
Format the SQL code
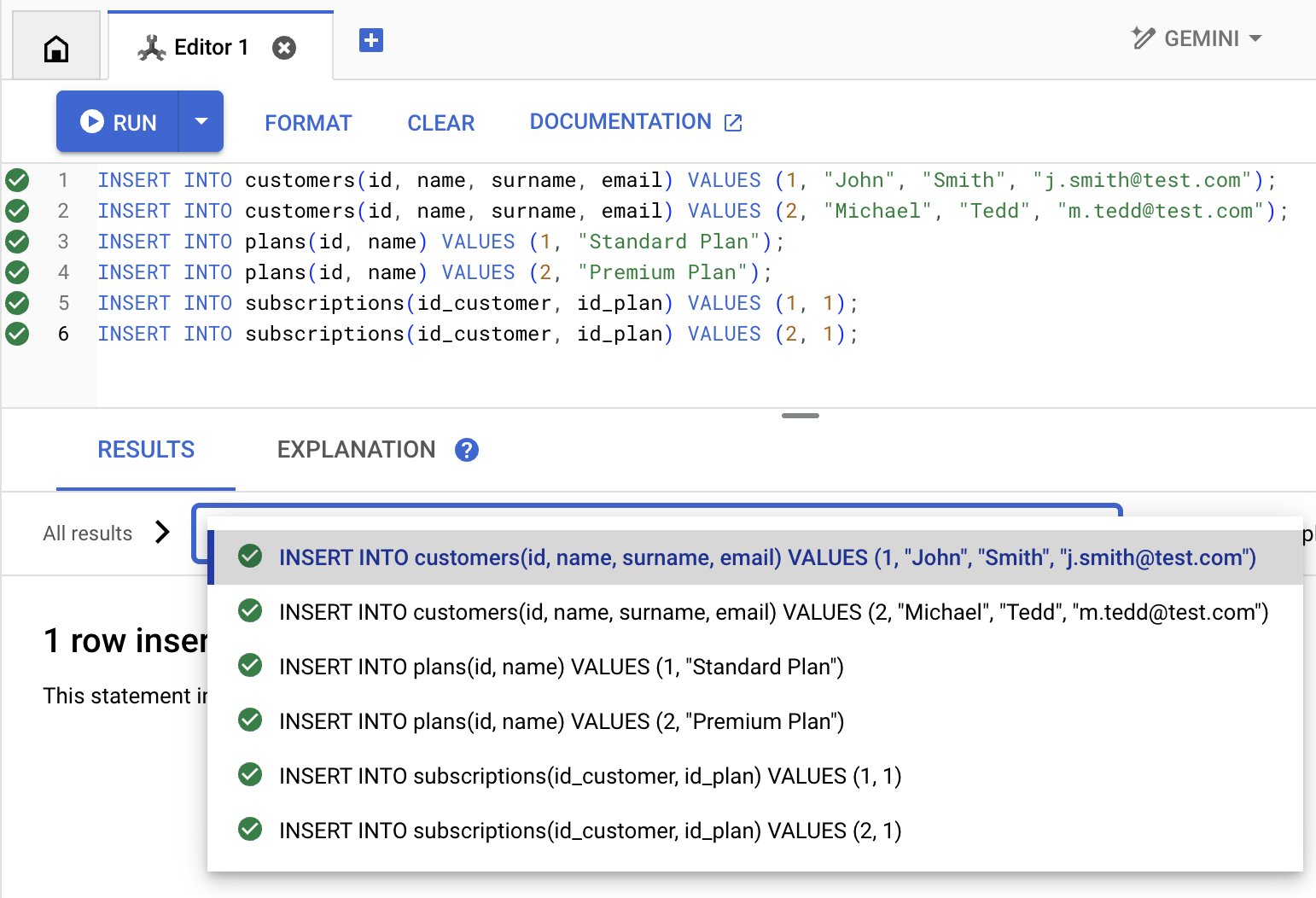308,123
